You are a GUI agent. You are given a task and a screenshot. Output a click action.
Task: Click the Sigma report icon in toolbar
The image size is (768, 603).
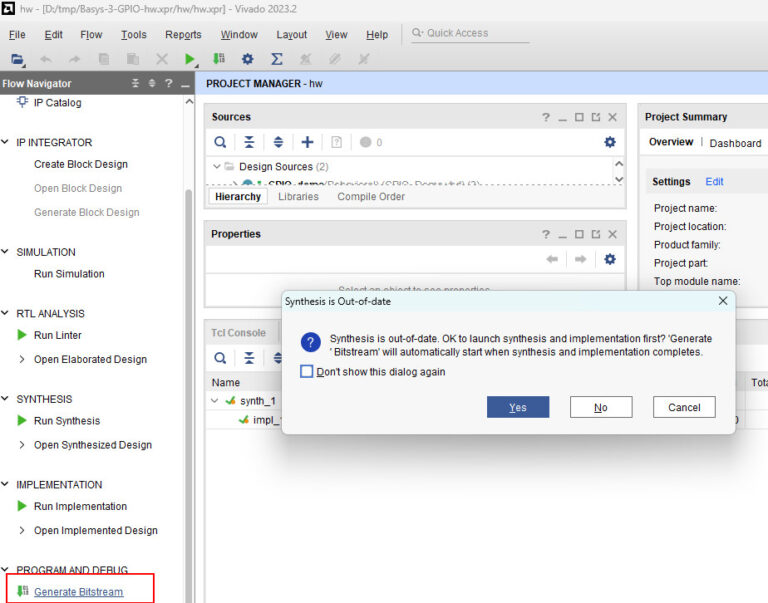(277, 59)
